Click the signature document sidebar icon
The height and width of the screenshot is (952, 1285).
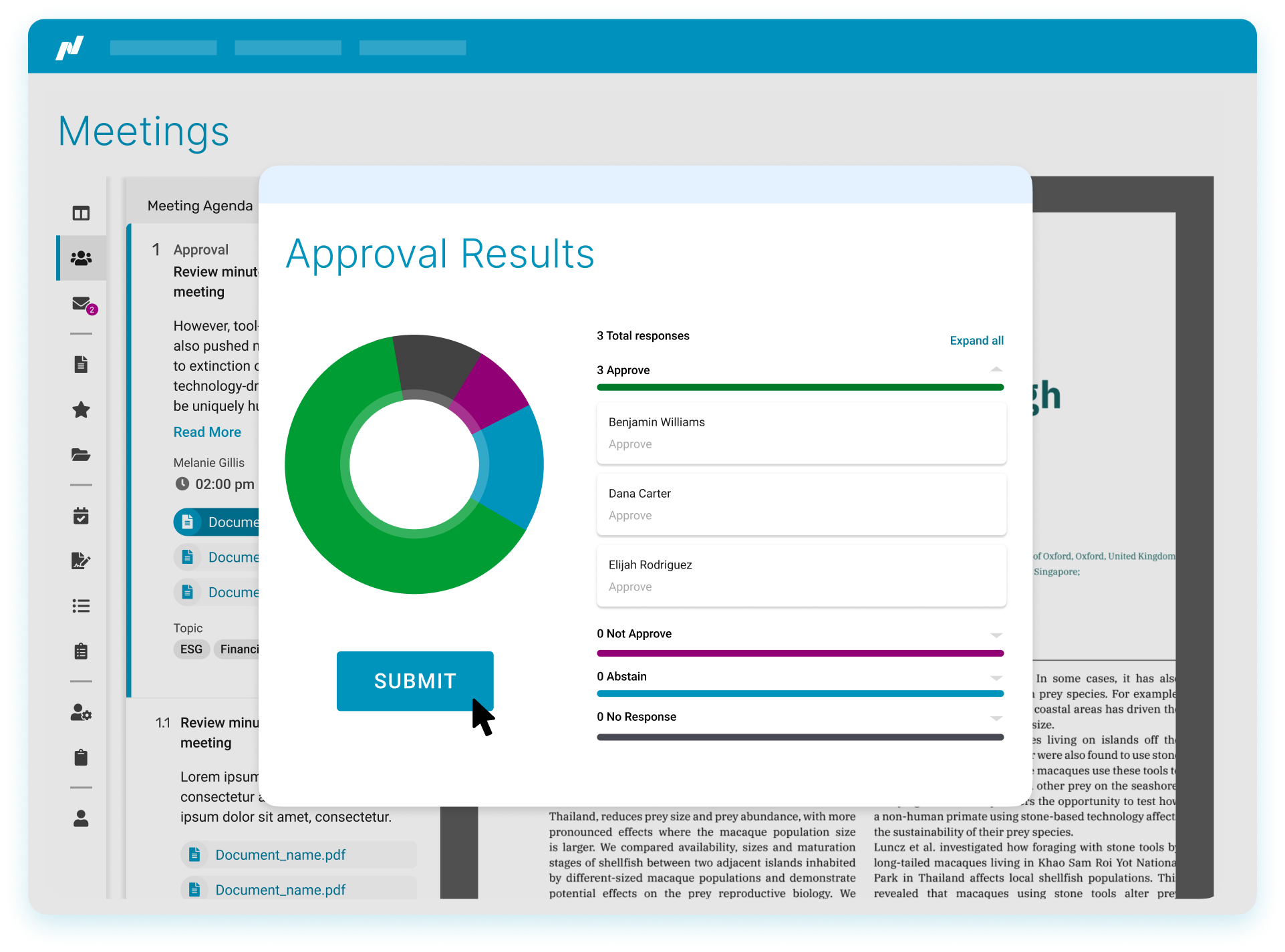coord(81,561)
